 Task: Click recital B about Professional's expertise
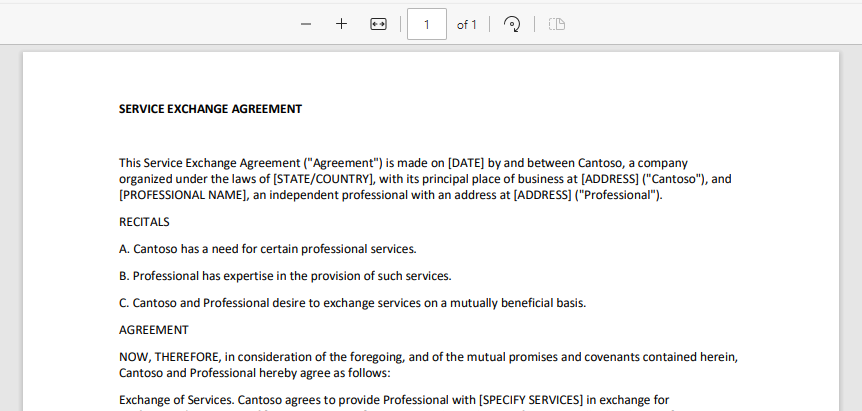(x=285, y=276)
